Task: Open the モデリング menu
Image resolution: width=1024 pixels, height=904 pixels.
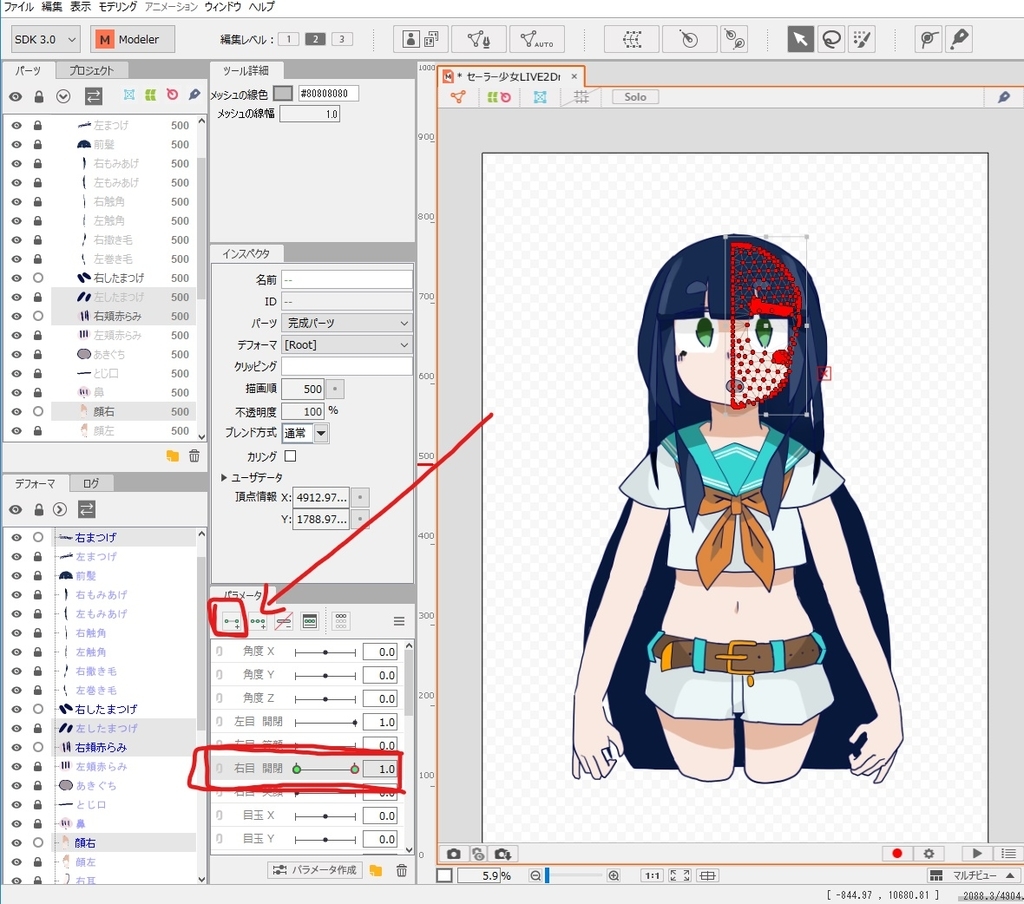Action: point(118,7)
